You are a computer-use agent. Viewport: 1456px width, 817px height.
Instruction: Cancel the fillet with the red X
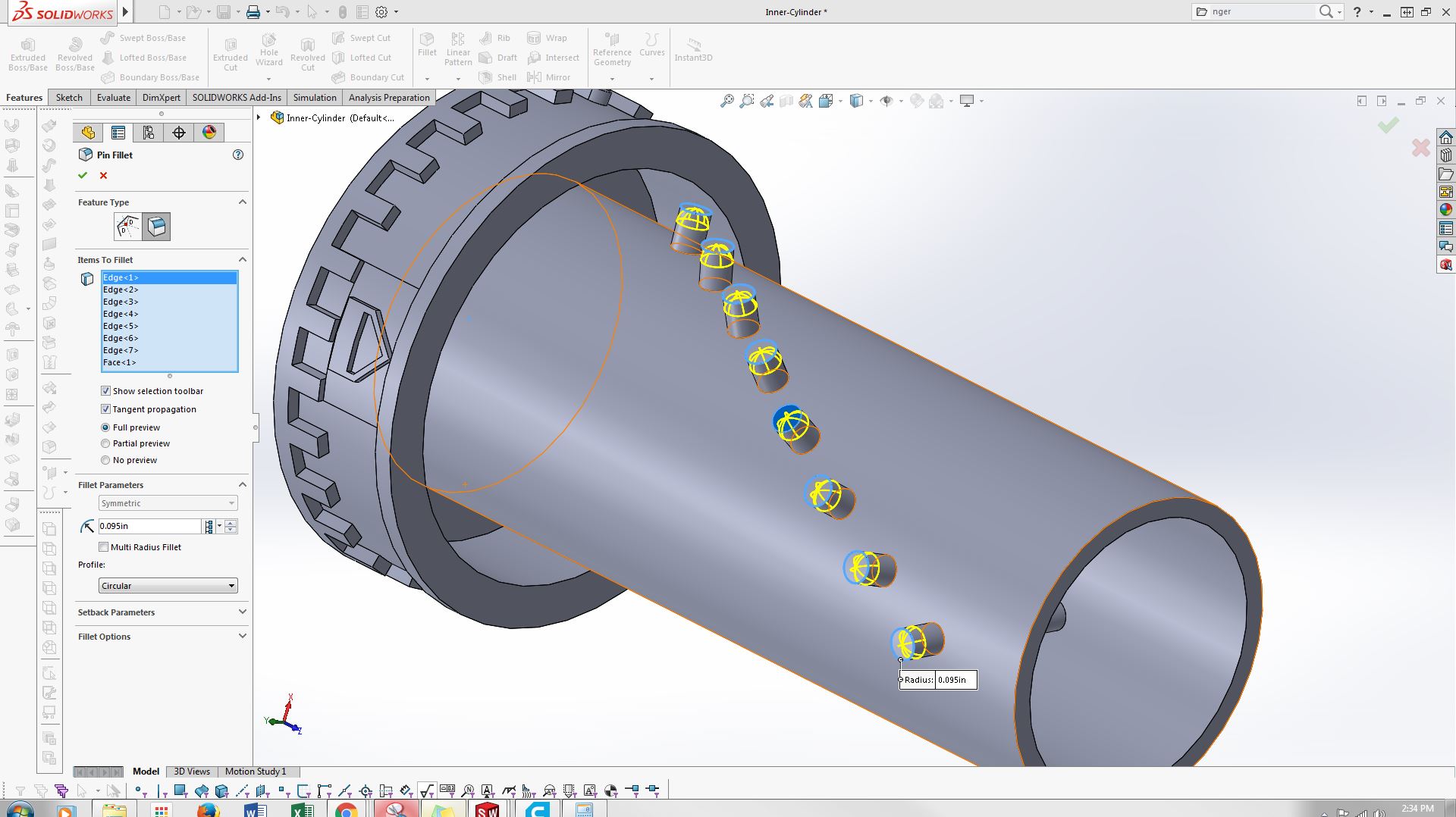point(104,175)
